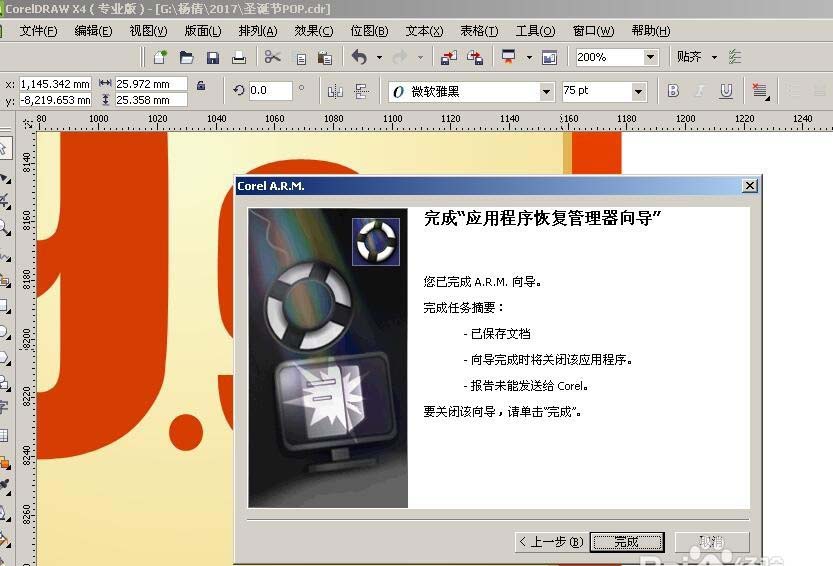
Task: Select the Crop tool in toolbox
Action: tap(5, 201)
